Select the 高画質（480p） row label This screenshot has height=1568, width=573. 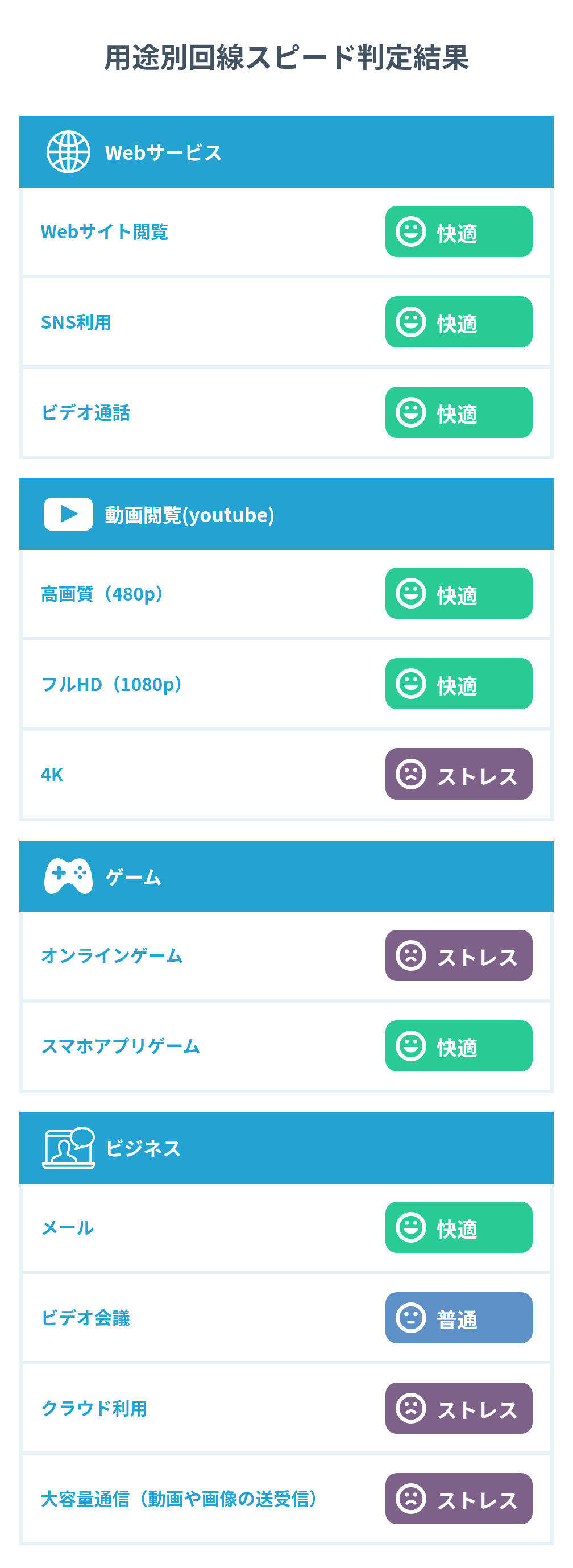click(103, 594)
